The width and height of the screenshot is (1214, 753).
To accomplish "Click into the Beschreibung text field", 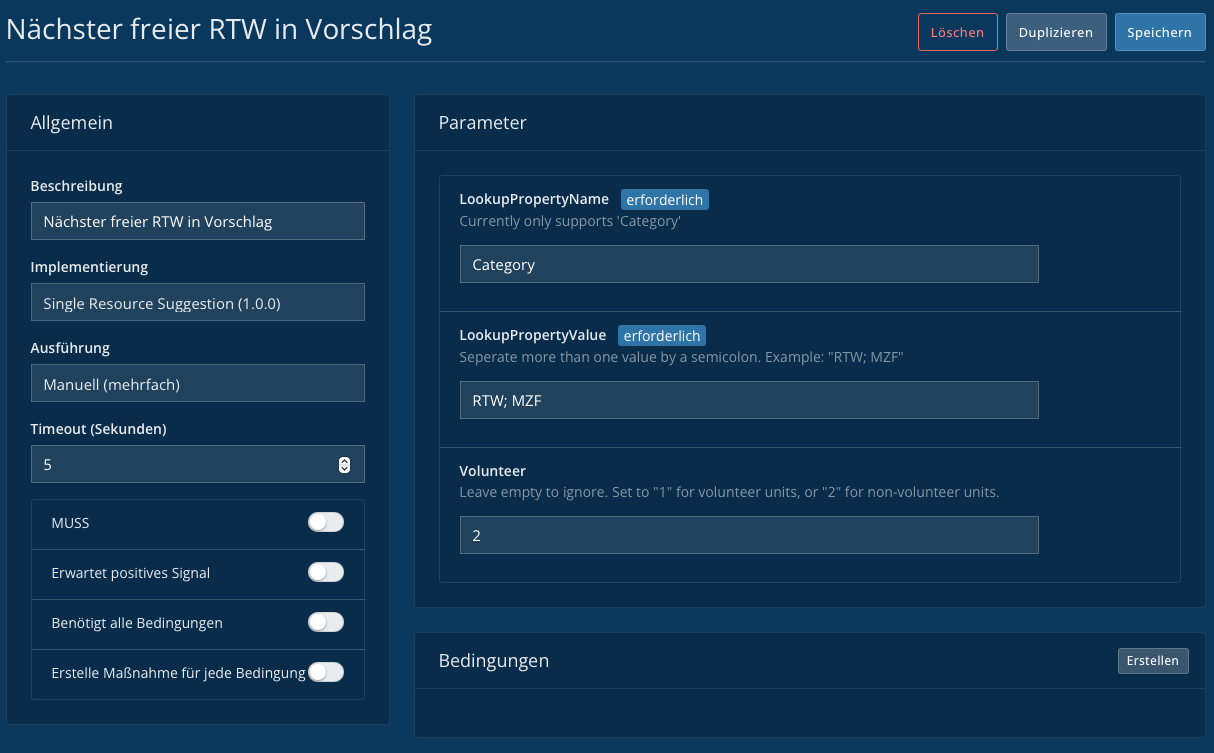I will [x=197, y=222].
